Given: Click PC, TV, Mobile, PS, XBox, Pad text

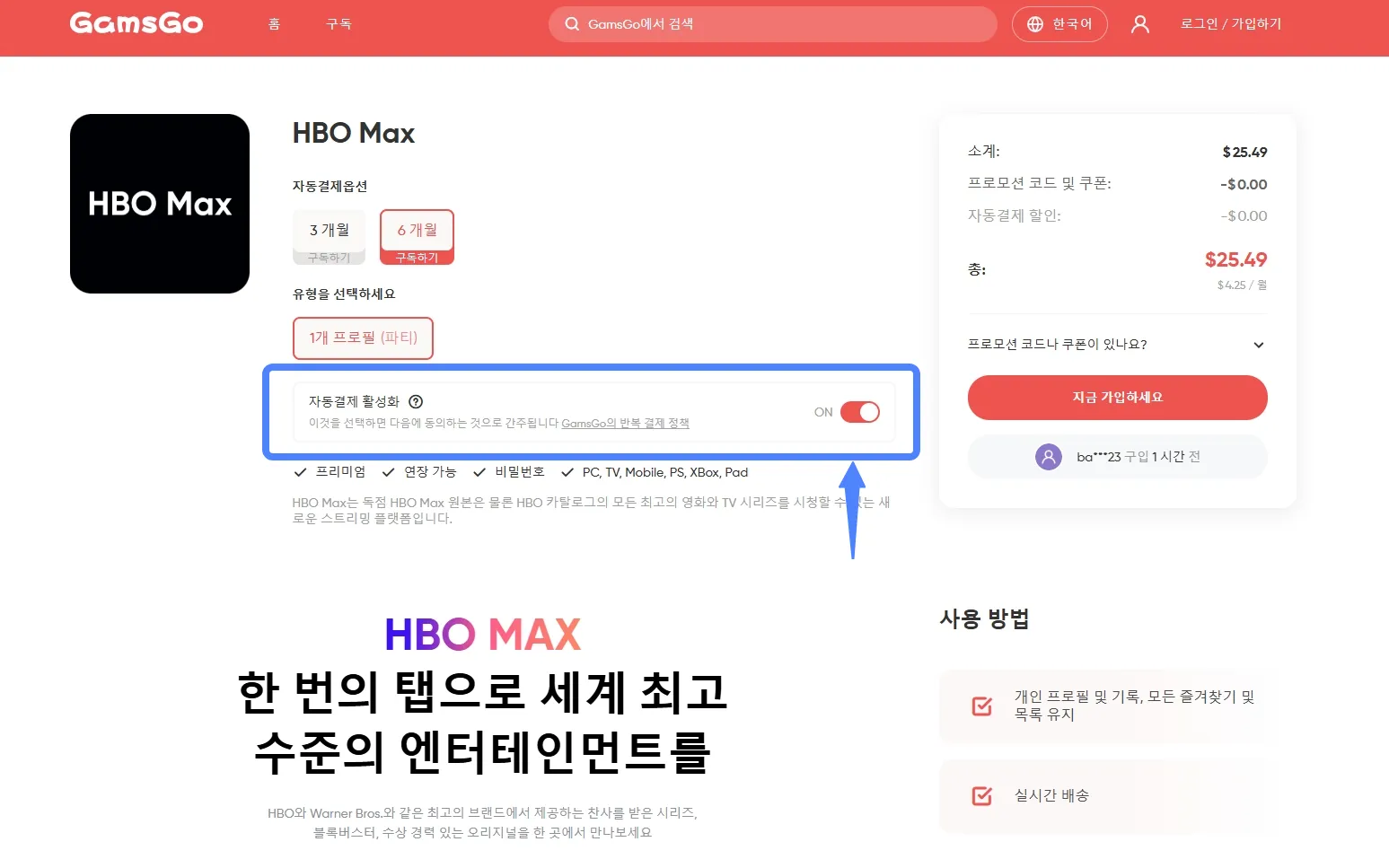Looking at the screenshot, I should pos(665,472).
